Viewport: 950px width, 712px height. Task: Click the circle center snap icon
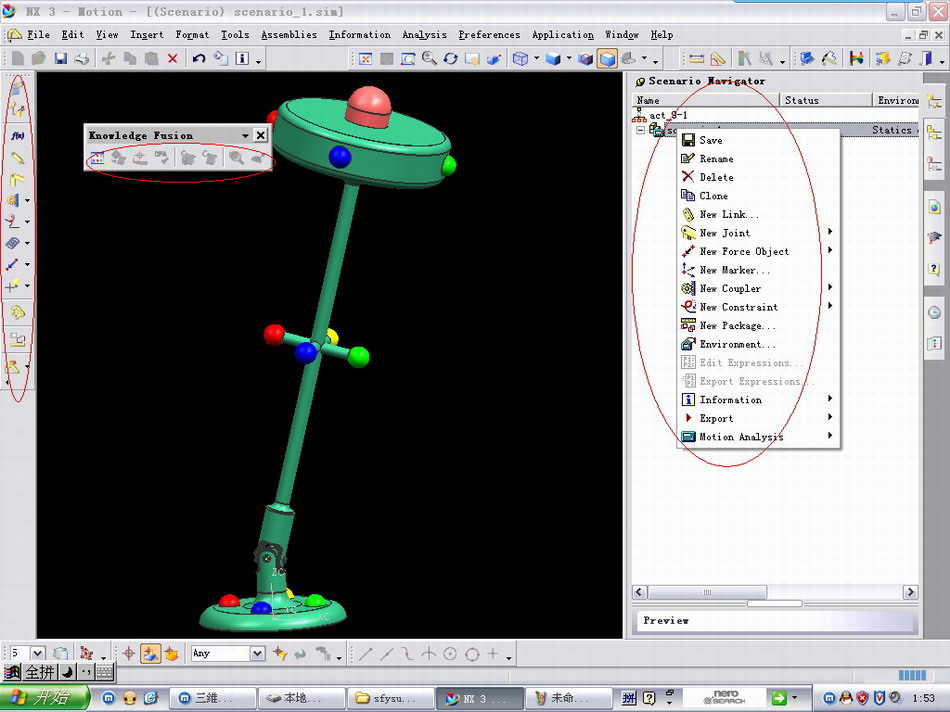[x=450, y=654]
